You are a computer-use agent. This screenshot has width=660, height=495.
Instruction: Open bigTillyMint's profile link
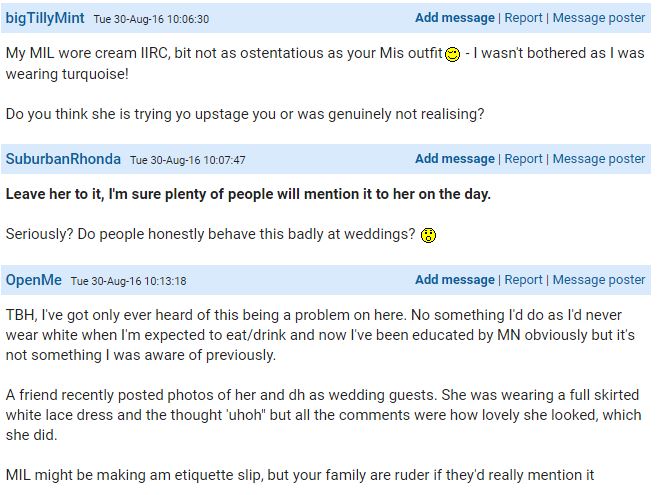pos(45,18)
